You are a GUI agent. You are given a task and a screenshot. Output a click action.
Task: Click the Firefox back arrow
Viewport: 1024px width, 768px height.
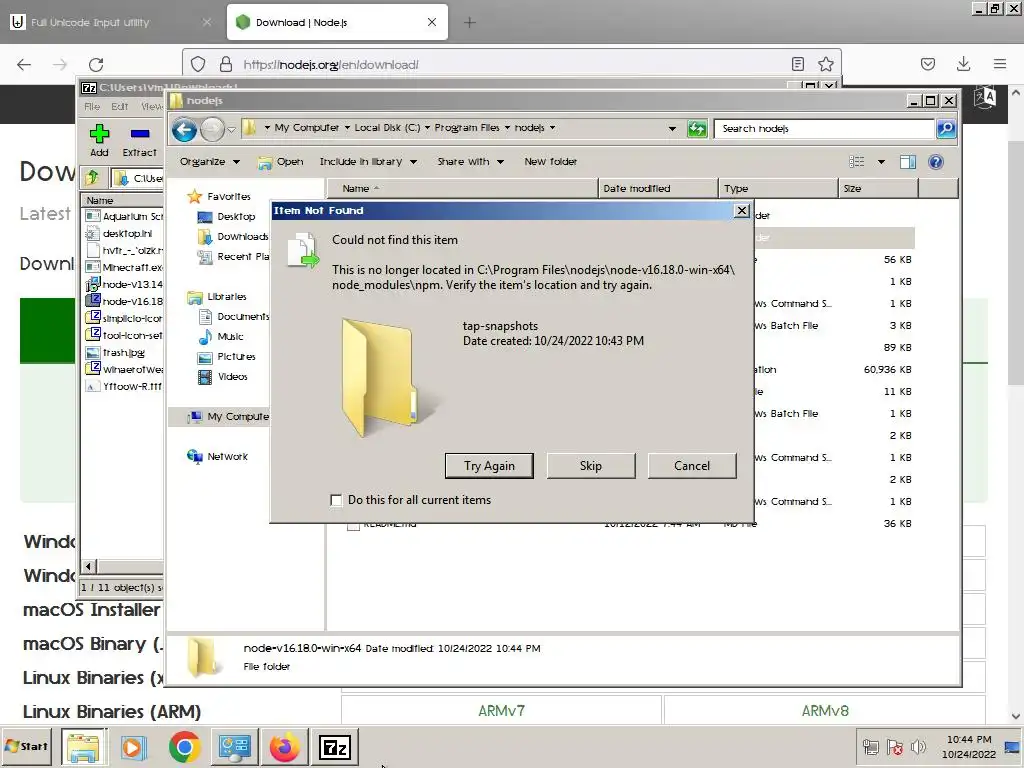tap(24, 64)
